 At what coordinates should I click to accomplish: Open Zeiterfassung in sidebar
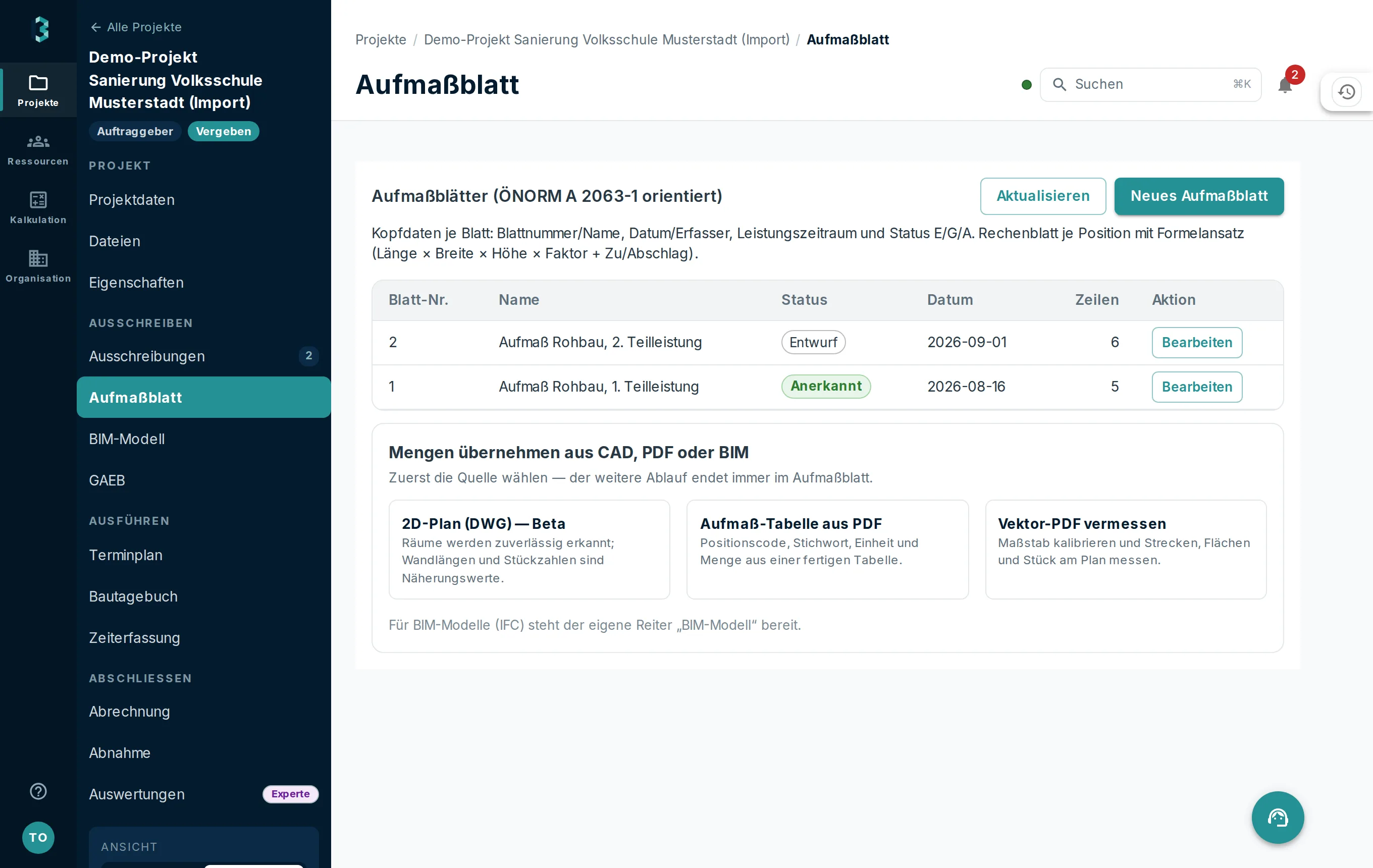point(203,638)
